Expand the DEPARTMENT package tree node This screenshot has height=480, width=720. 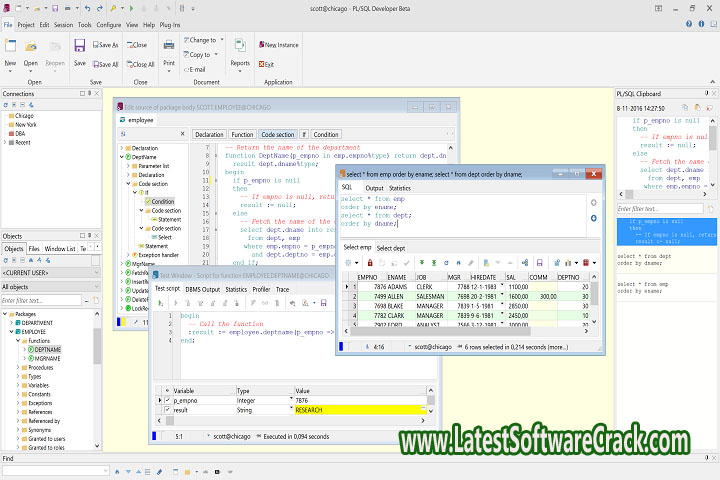[x=11, y=323]
